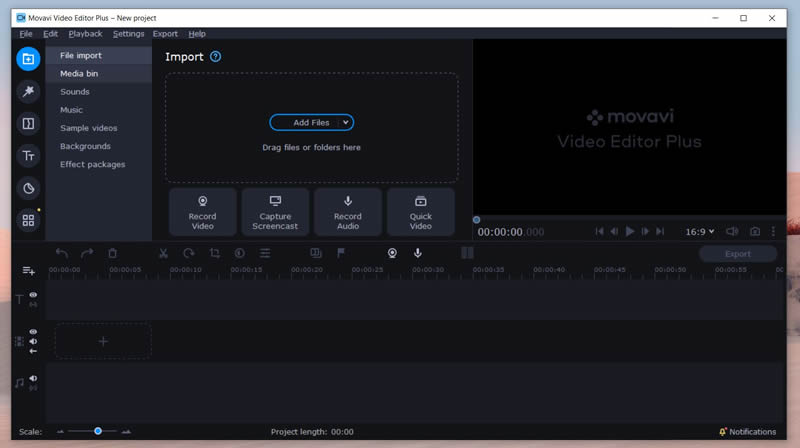Toggle the title track link icon
The height and width of the screenshot is (448, 800).
[x=33, y=305]
